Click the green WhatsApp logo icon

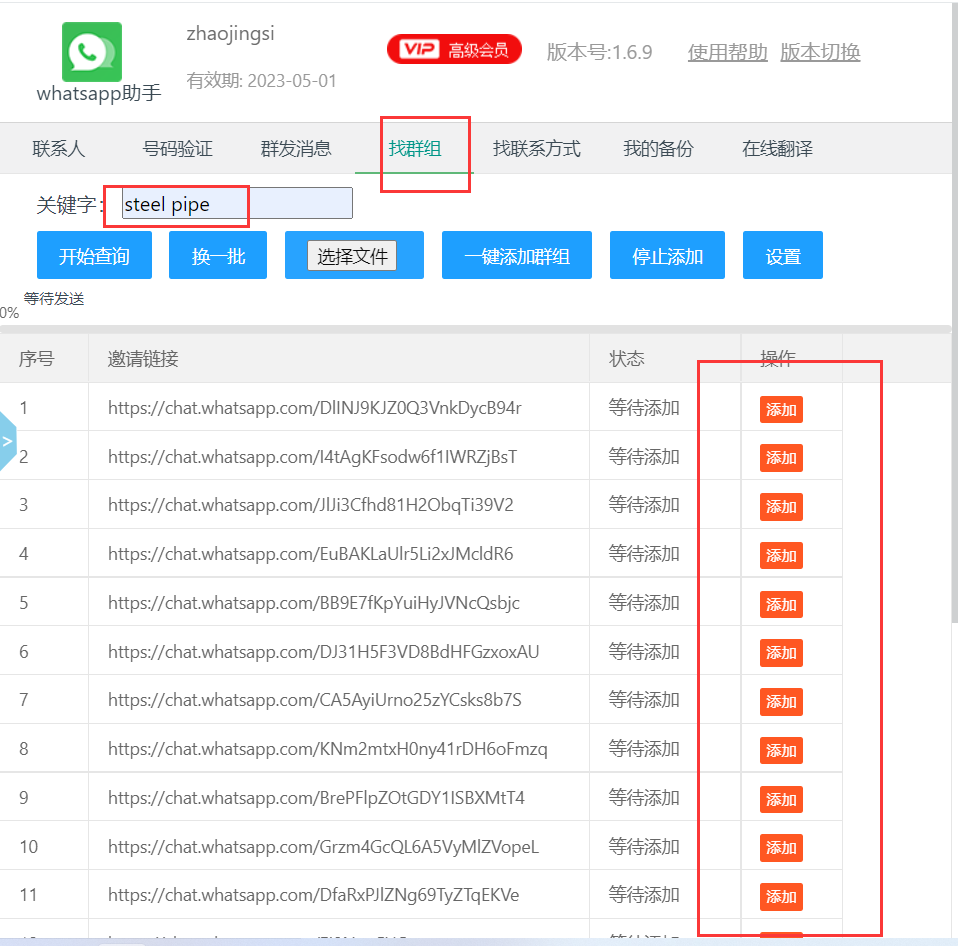click(x=92, y=52)
